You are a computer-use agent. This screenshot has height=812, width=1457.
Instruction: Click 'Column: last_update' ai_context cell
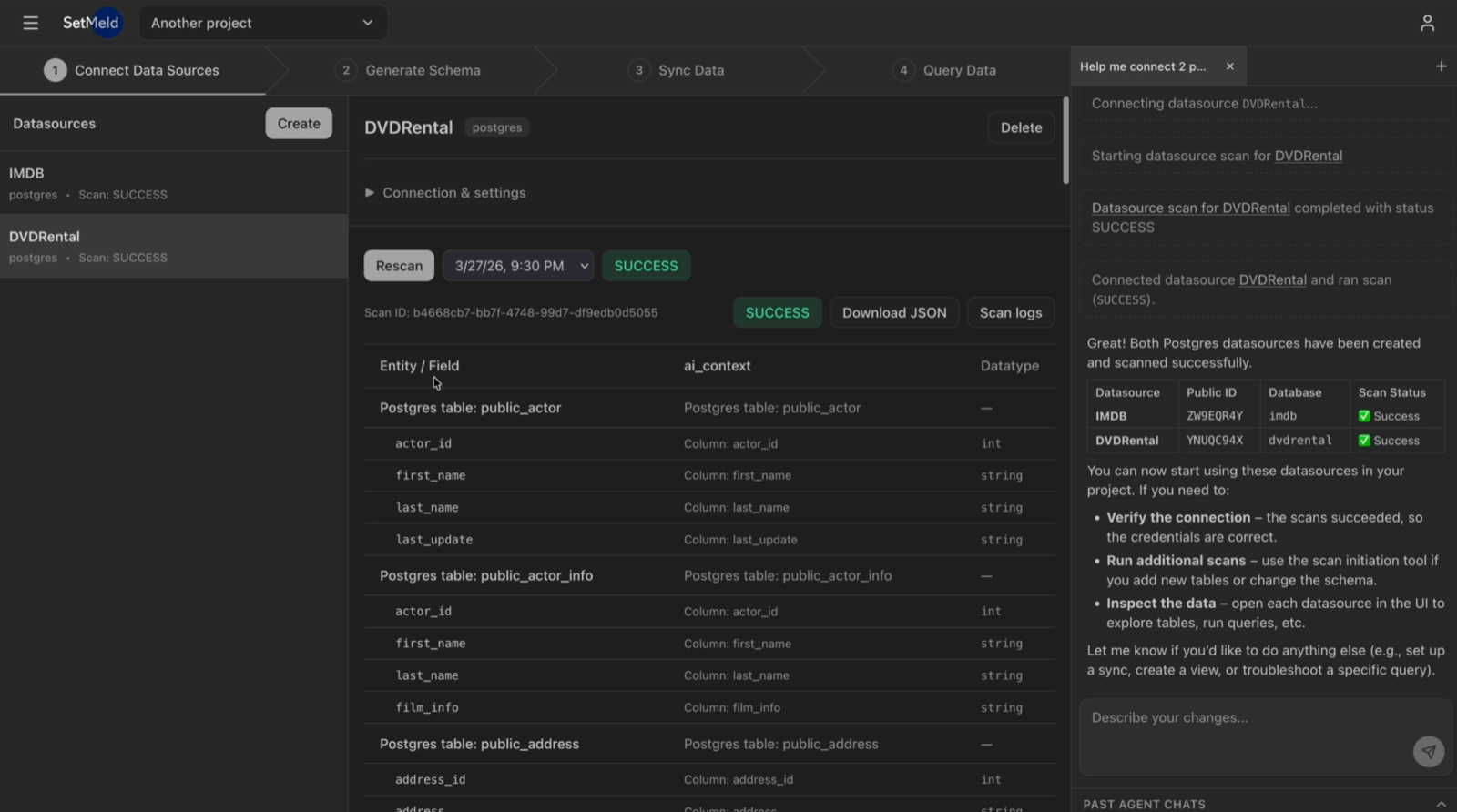[x=740, y=540]
